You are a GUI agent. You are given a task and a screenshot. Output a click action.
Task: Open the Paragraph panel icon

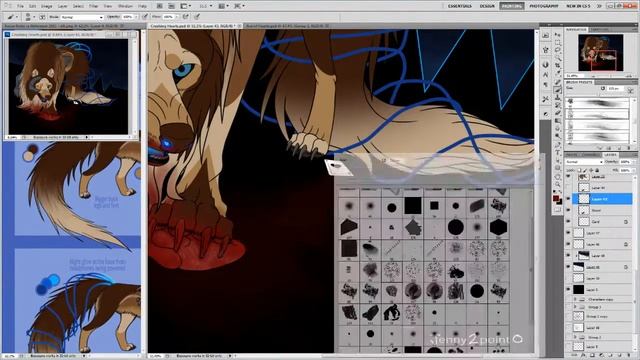[x=546, y=84]
